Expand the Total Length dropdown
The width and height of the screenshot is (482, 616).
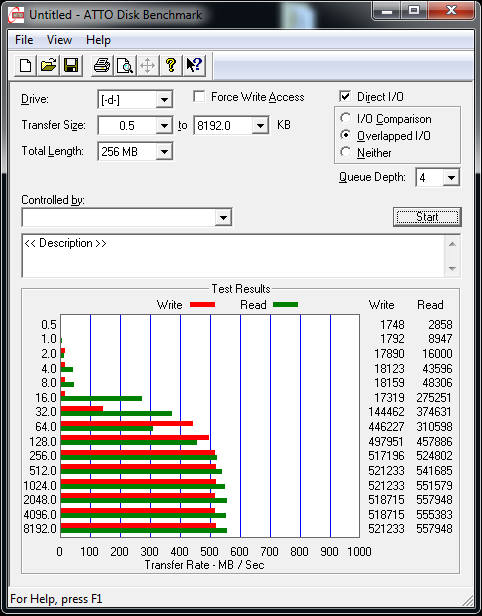tap(164, 152)
